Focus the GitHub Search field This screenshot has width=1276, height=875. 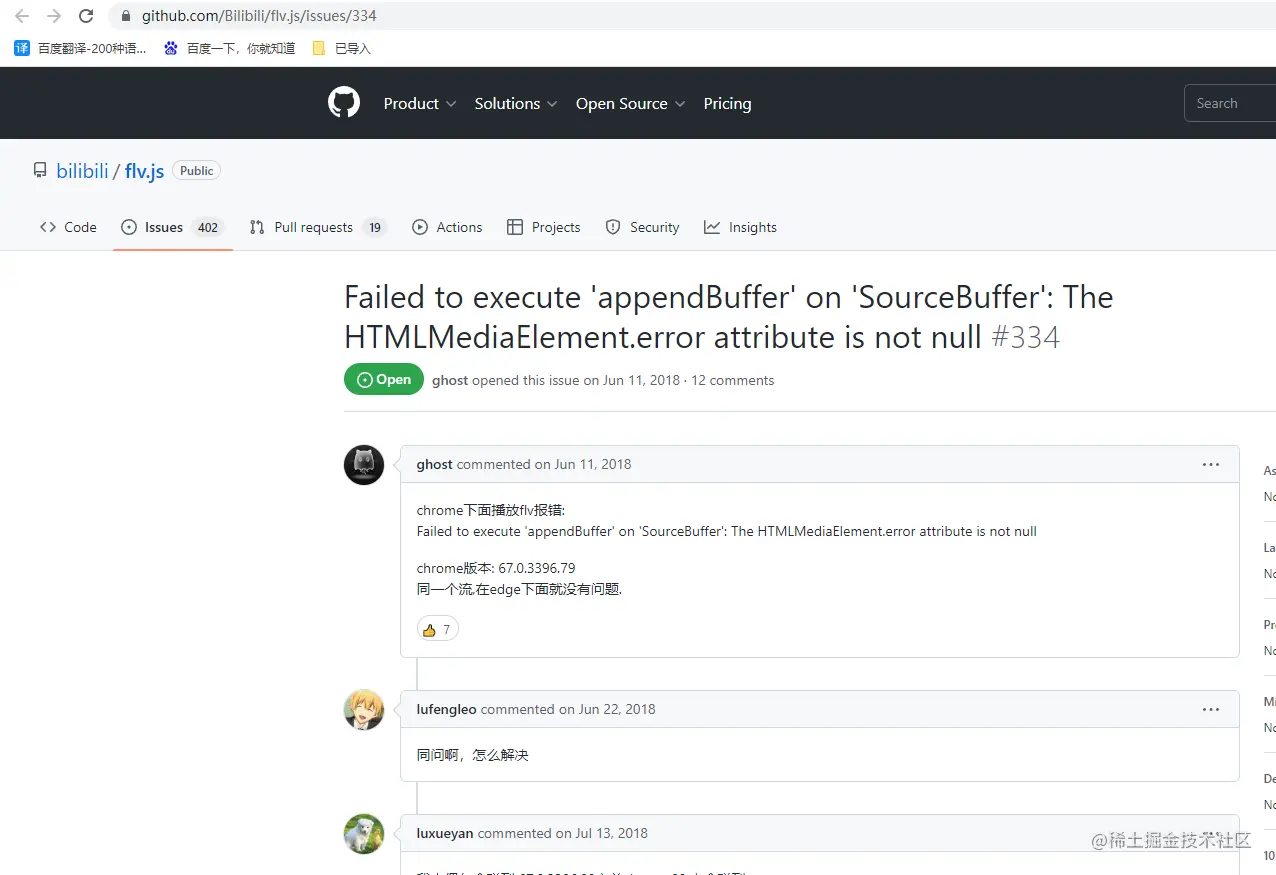pos(1230,103)
